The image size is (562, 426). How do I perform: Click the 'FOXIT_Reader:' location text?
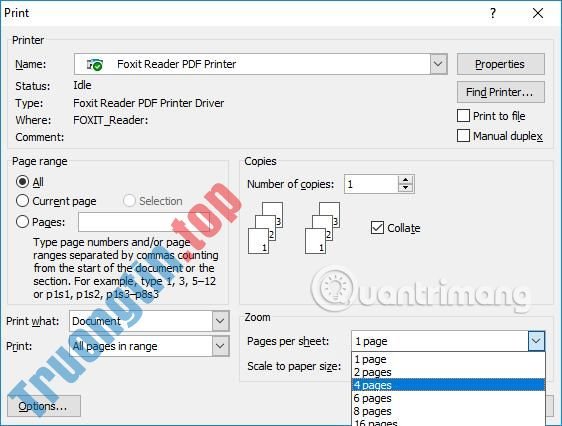110,120
